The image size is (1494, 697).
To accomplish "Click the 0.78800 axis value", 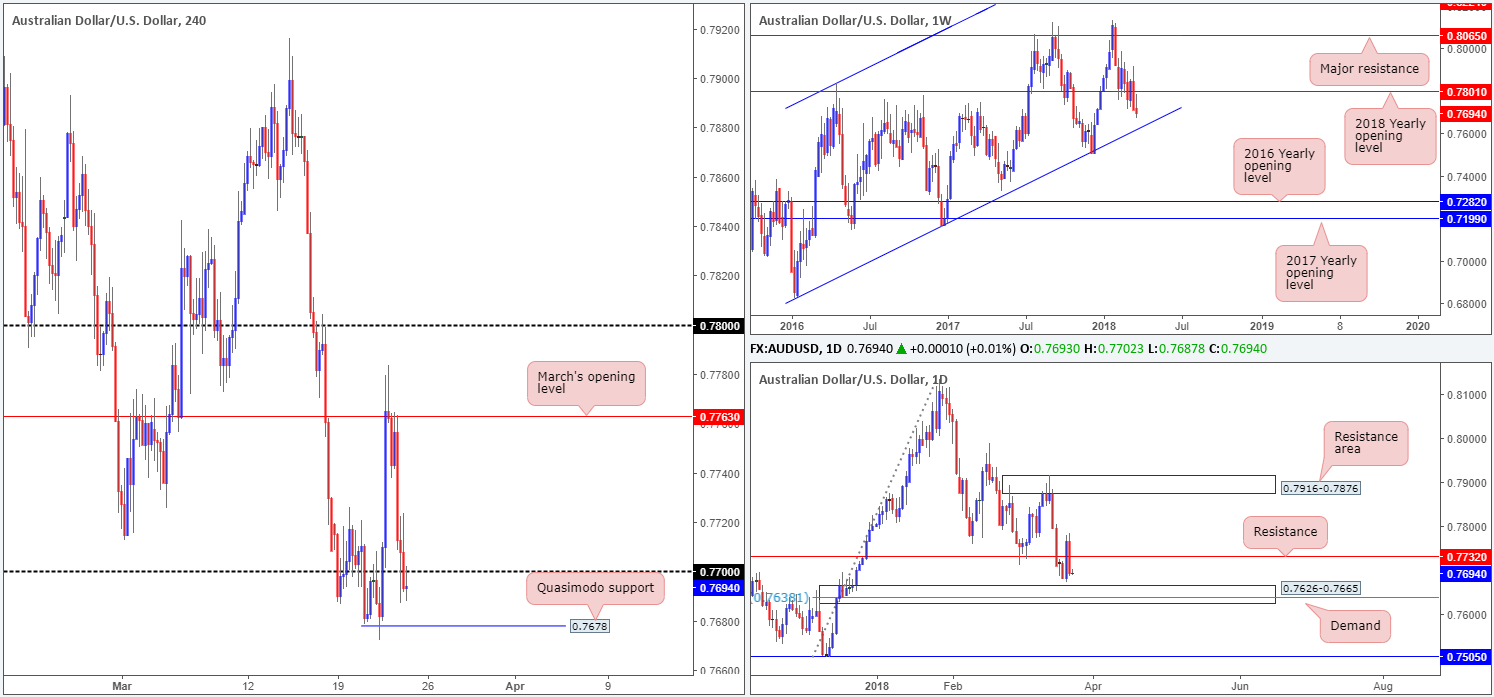I will coord(720,128).
